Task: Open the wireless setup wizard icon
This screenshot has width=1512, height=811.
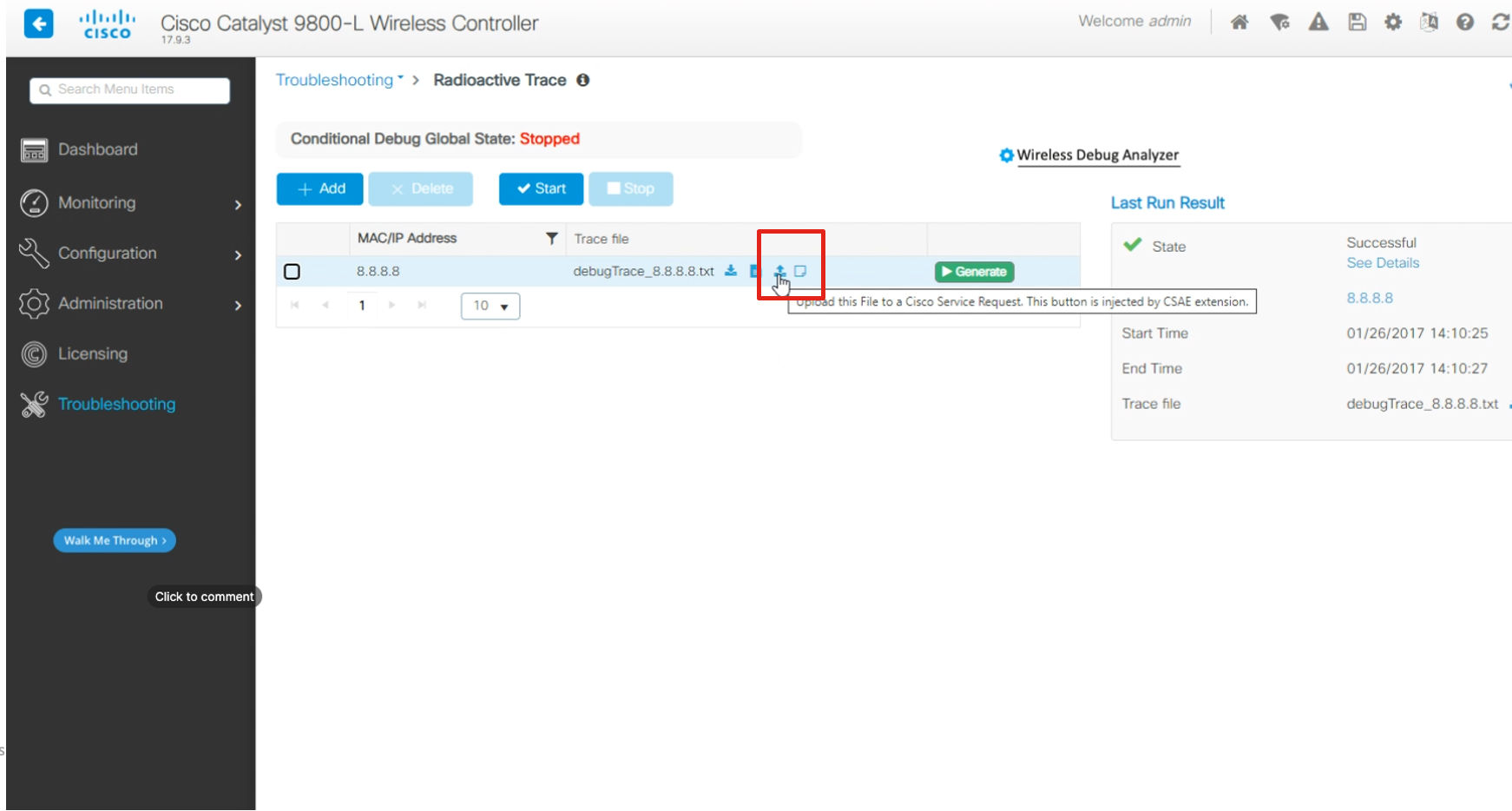Action: (x=1279, y=22)
